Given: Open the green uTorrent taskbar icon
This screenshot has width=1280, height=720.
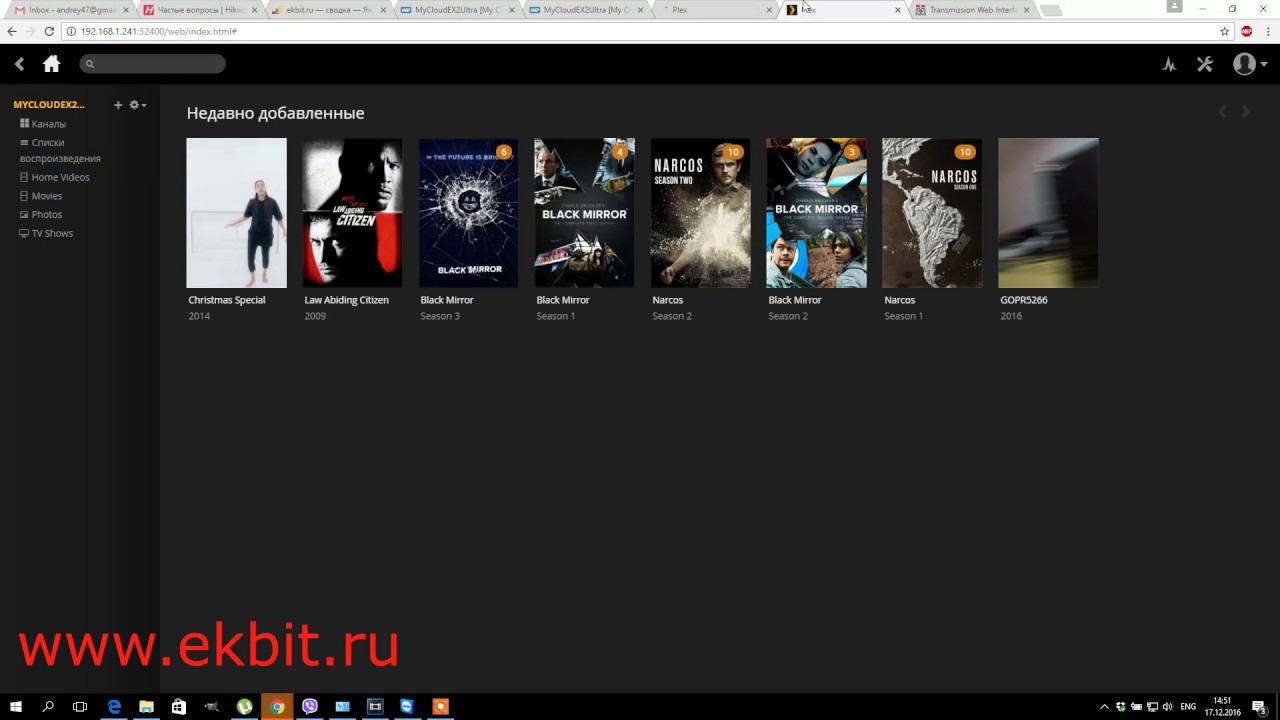Looking at the screenshot, I should tap(244, 706).
